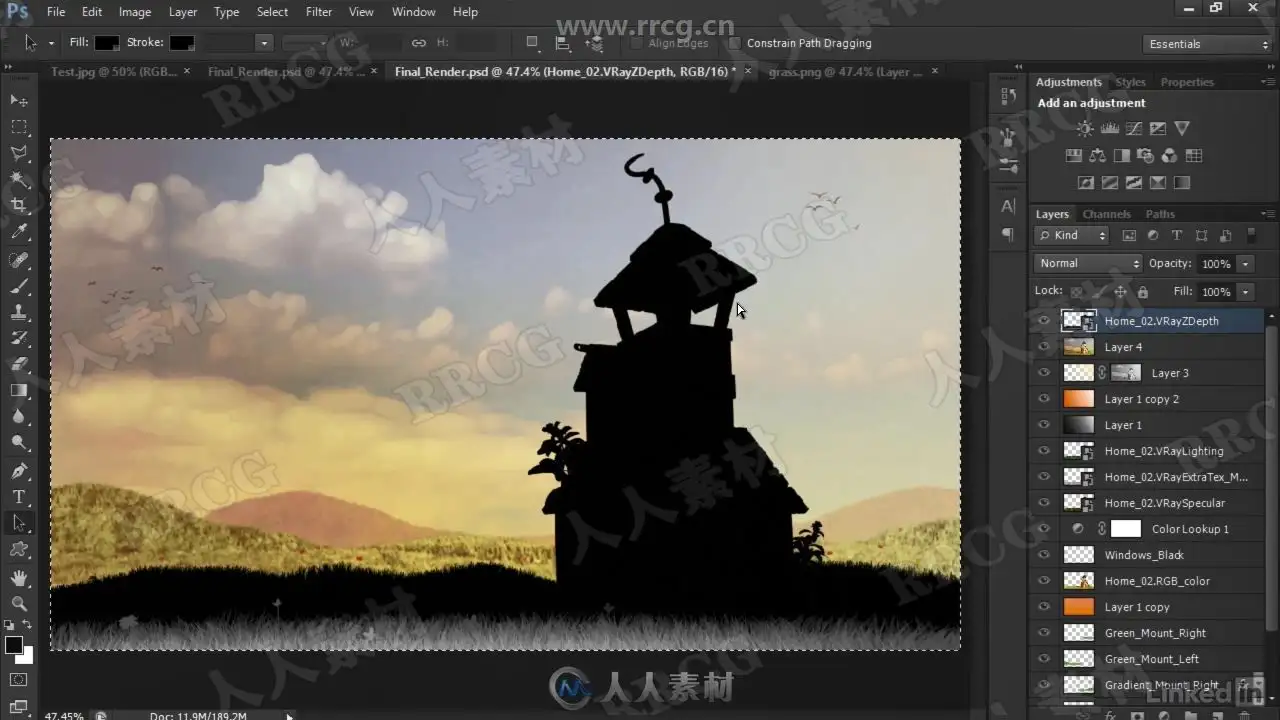Open the layer filter Kind dropdown

pyautogui.click(x=1072, y=235)
